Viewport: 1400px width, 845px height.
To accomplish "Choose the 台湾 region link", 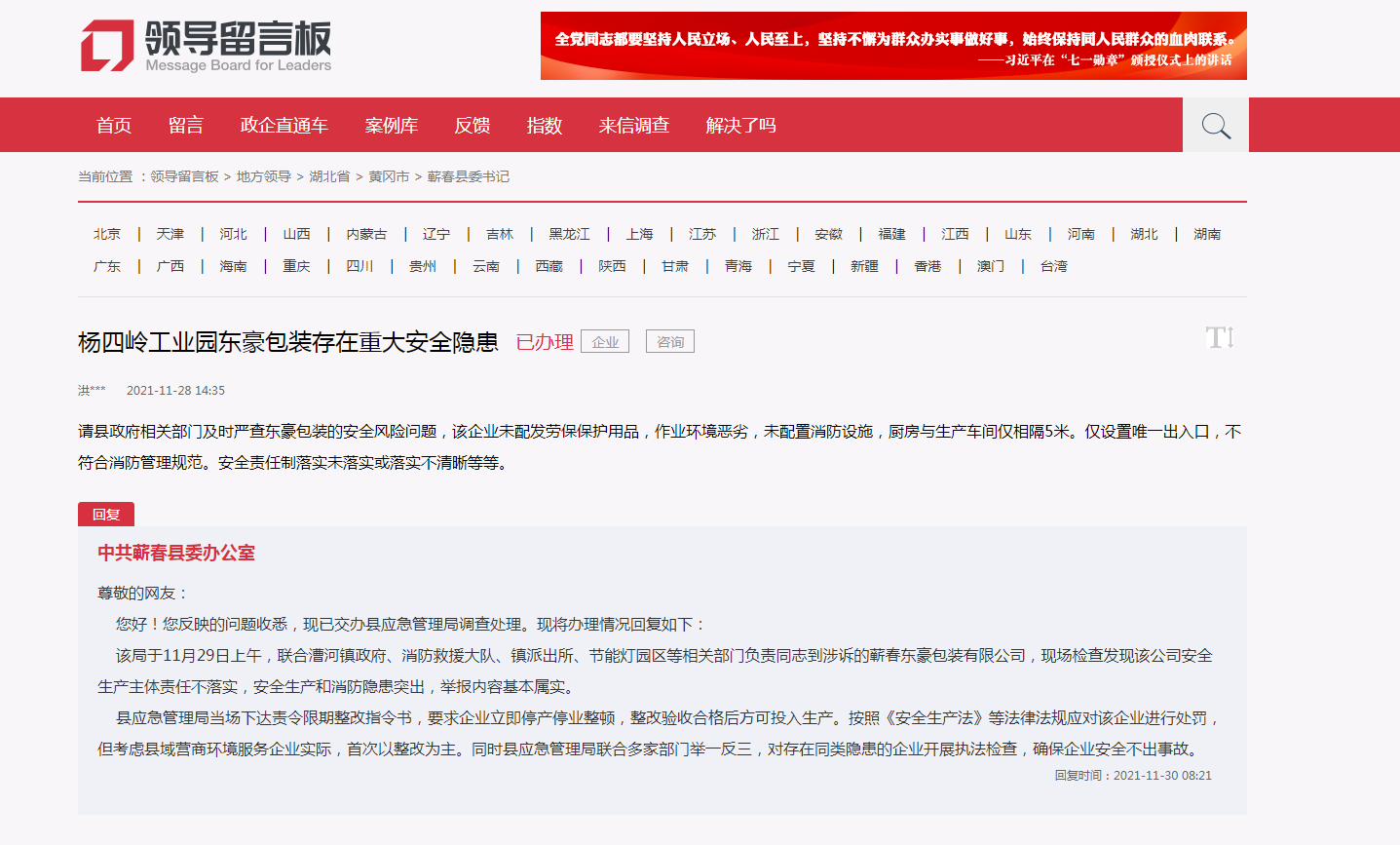I will point(1053,266).
